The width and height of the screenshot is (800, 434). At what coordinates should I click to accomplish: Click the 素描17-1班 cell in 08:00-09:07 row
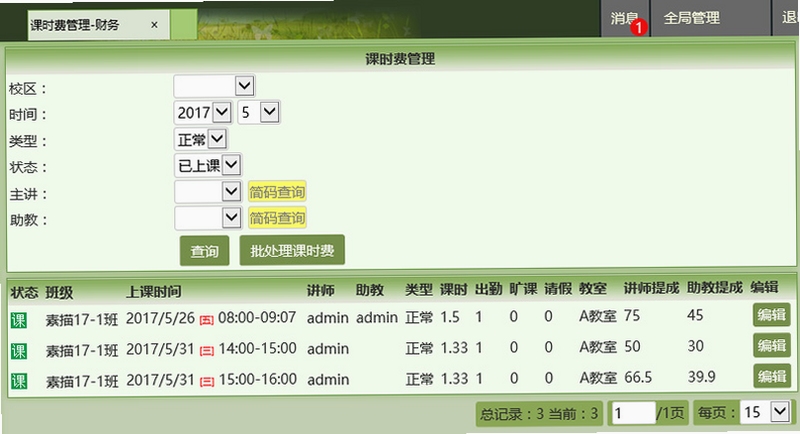click(x=82, y=320)
